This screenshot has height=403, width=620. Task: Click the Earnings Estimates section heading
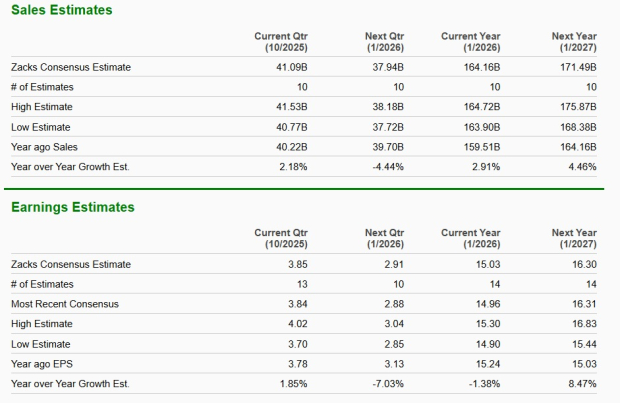click(x=71, y=207)
